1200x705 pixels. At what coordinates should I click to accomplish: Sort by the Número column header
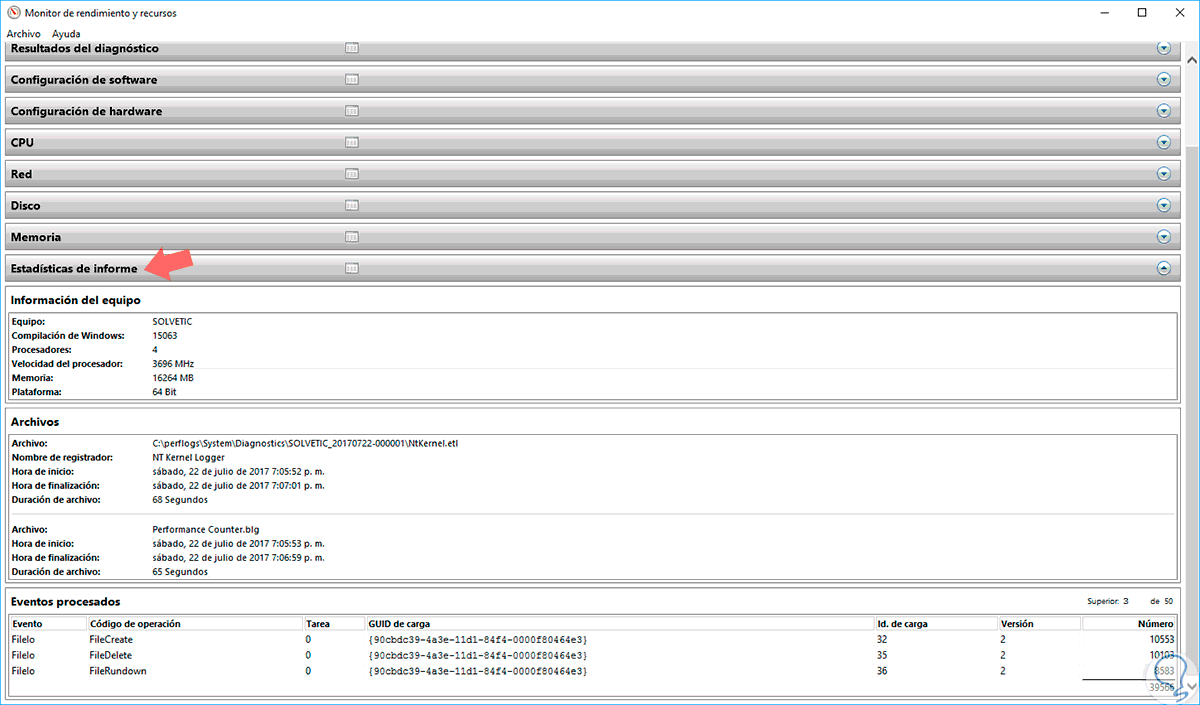coord(1131,623)
